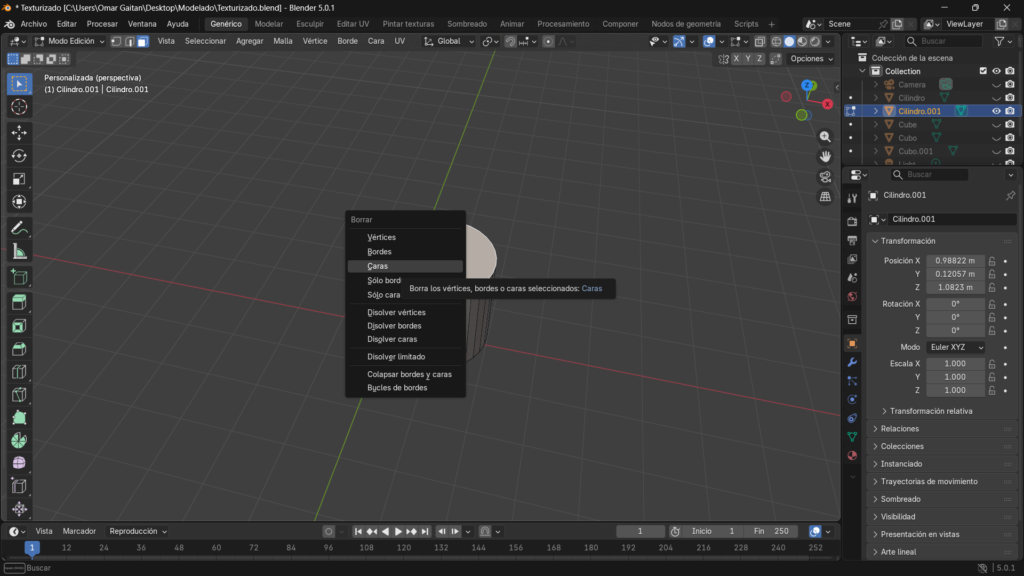Expand the Relaciones panel

click(x=900, y=429)
